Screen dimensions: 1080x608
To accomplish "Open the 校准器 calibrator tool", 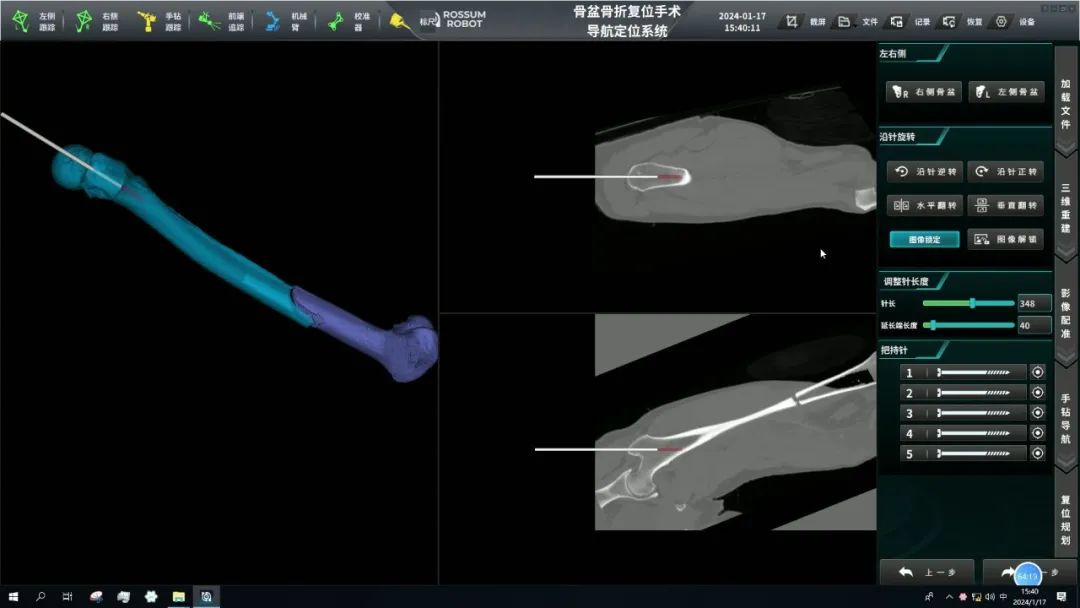I will pyautogui.click(x=336, y=21).
